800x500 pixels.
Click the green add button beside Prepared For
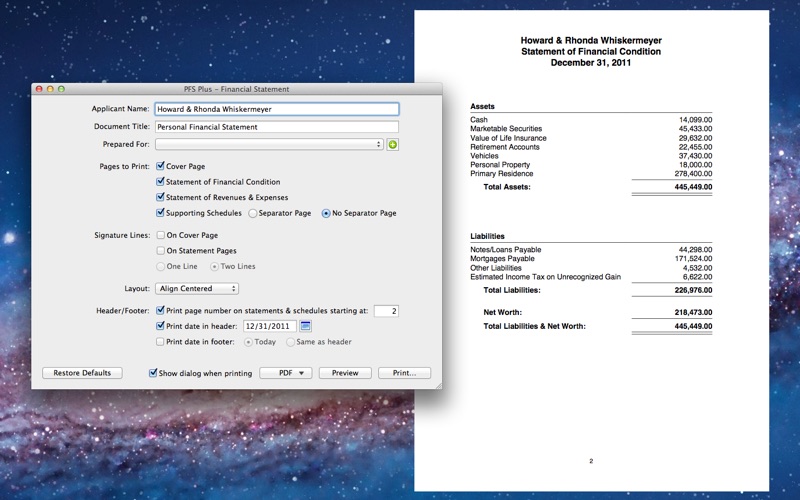[393, 145]
